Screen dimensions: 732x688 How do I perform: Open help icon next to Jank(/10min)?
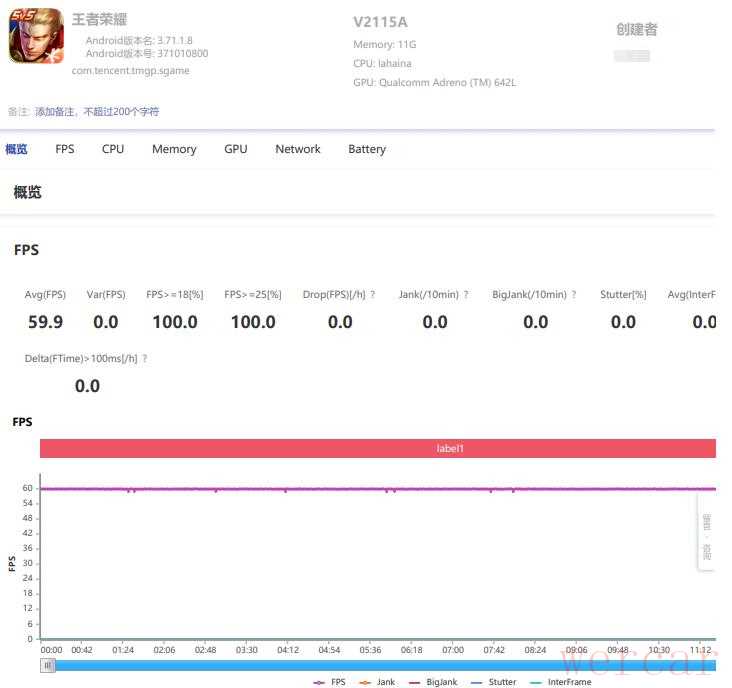pyautogui.click(x=466, y=295)
